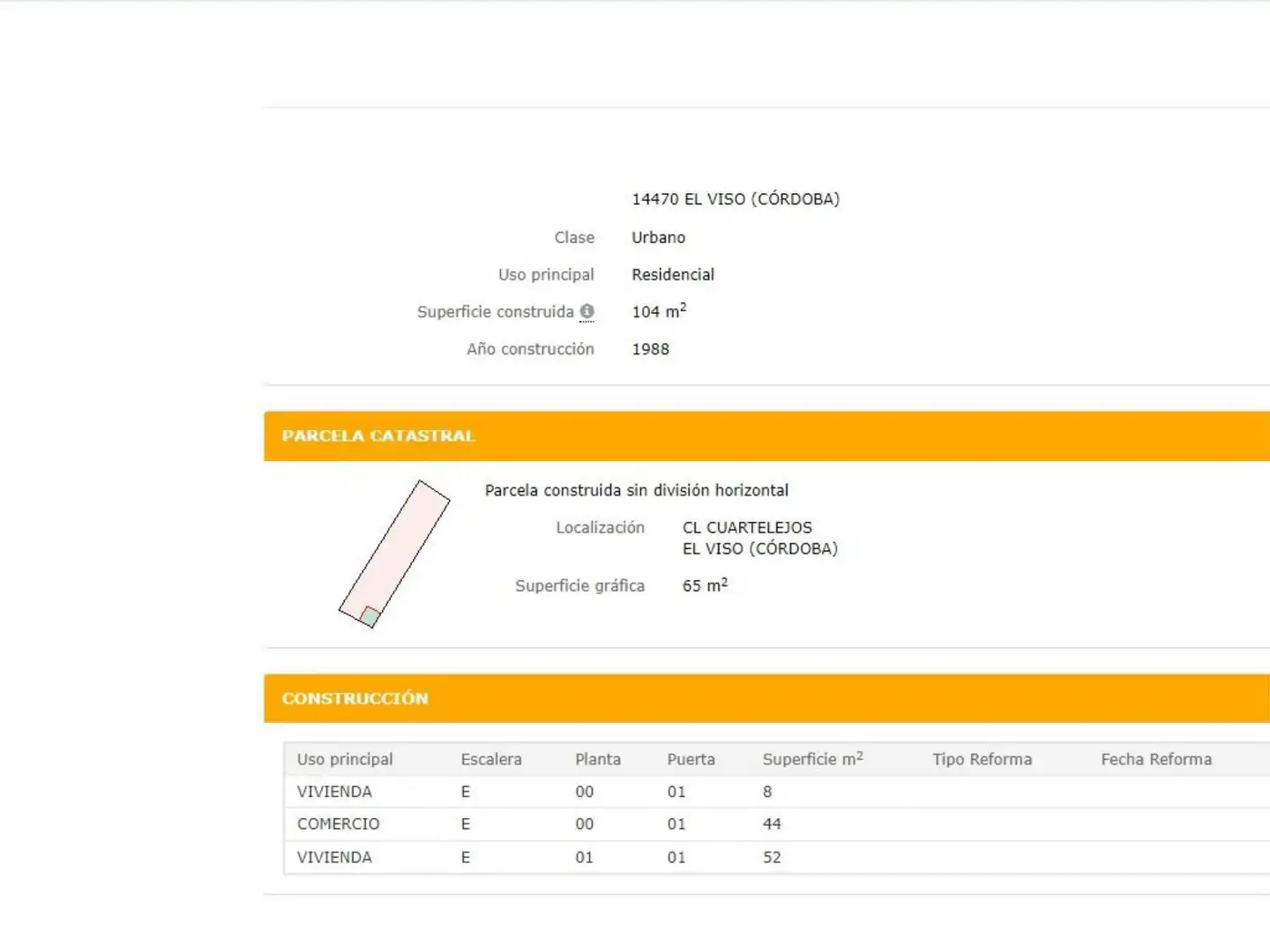Image resolution: width=1270 pixels, height=952 pixels.
Task: Click the Planta column header
Action: pyautogui.click(x=598, y=759)
